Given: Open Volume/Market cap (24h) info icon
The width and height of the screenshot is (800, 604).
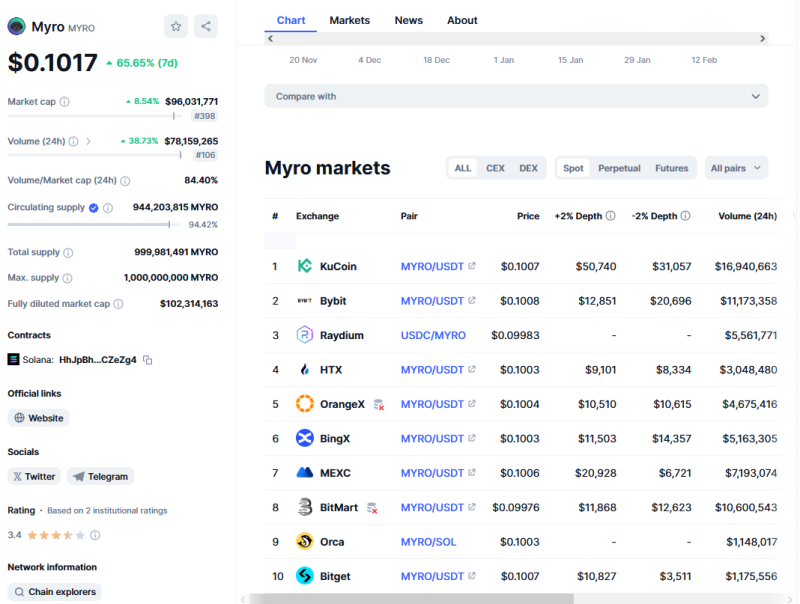Looking at the screenshot, I should (125, 181).
